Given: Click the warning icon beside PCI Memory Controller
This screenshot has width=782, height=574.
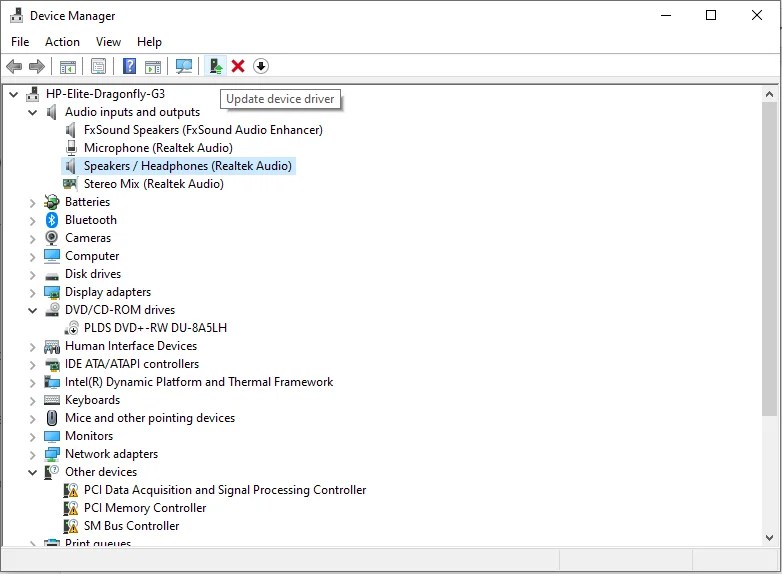Looking at the screenshot, I should coord(71,508).
